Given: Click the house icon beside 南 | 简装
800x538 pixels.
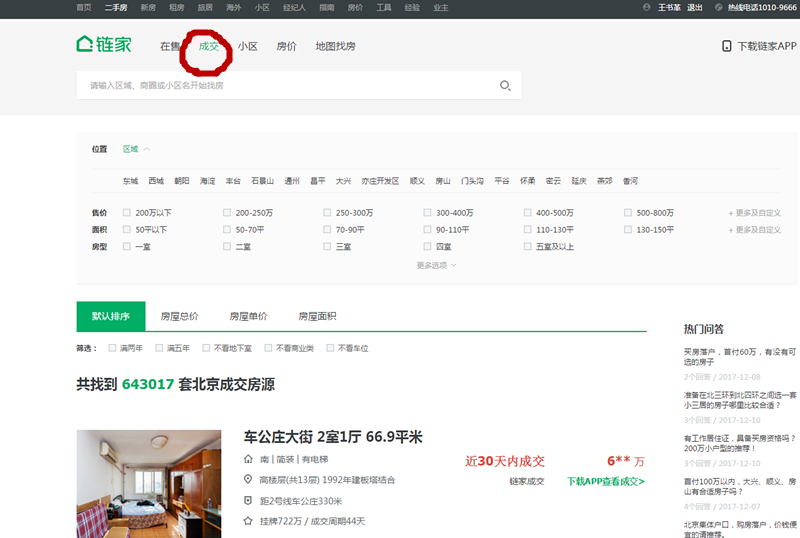Looking at the screenshot, I should (248, 459).
